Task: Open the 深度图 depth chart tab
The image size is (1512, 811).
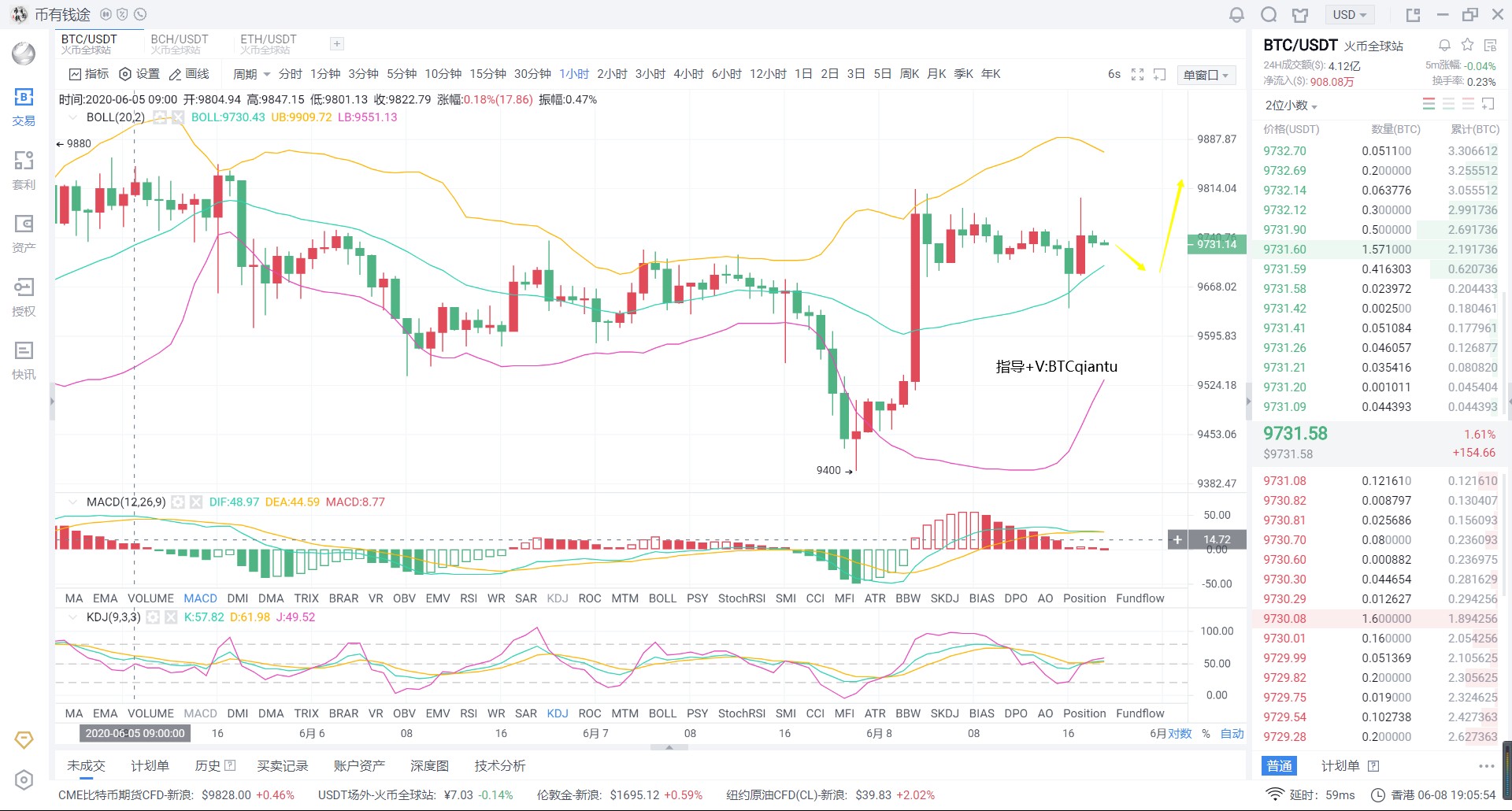Action: 429,765
